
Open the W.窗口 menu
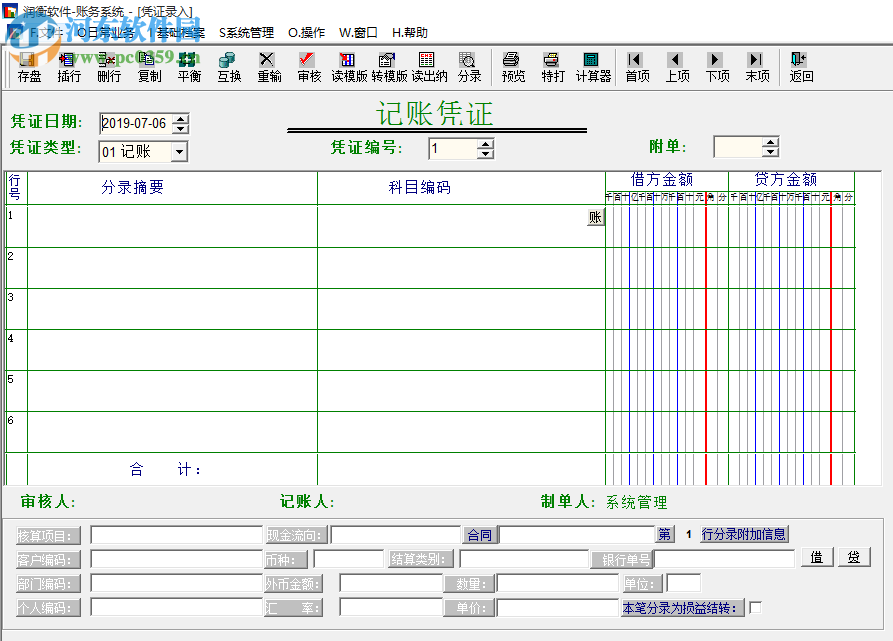point(358,32)
